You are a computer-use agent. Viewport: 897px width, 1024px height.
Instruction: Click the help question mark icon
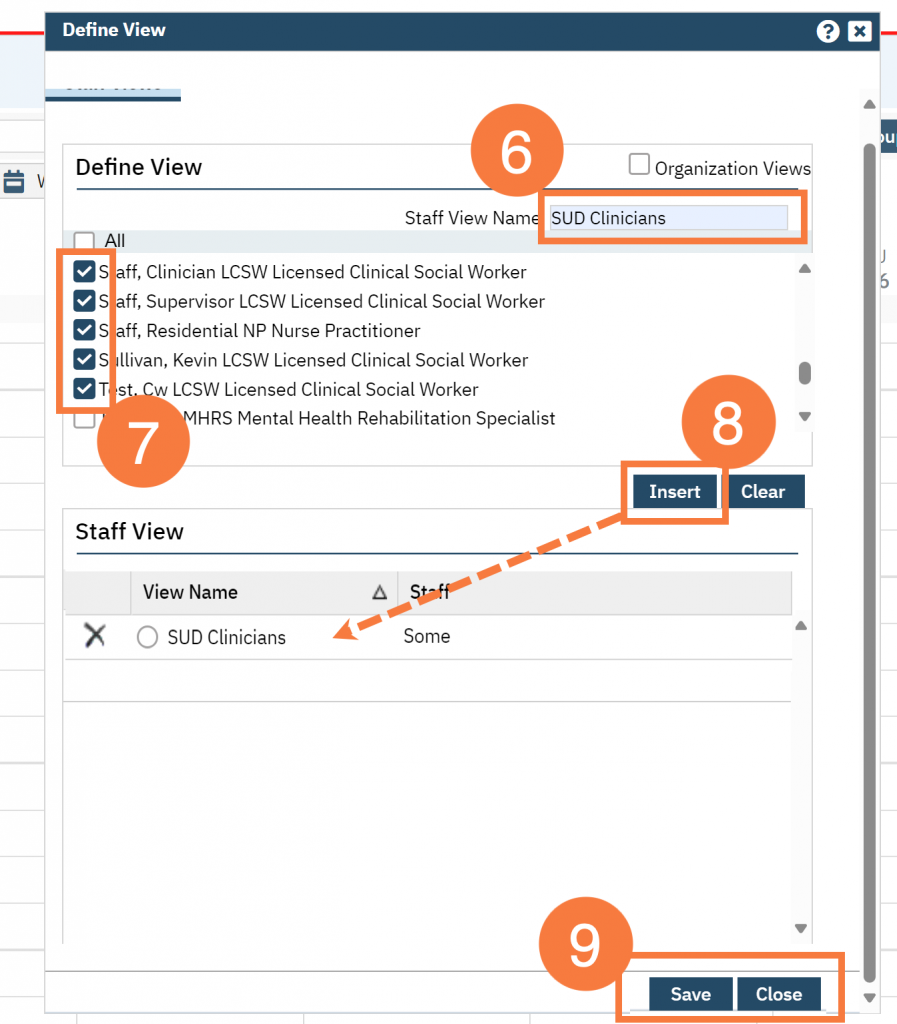(827, 31)
